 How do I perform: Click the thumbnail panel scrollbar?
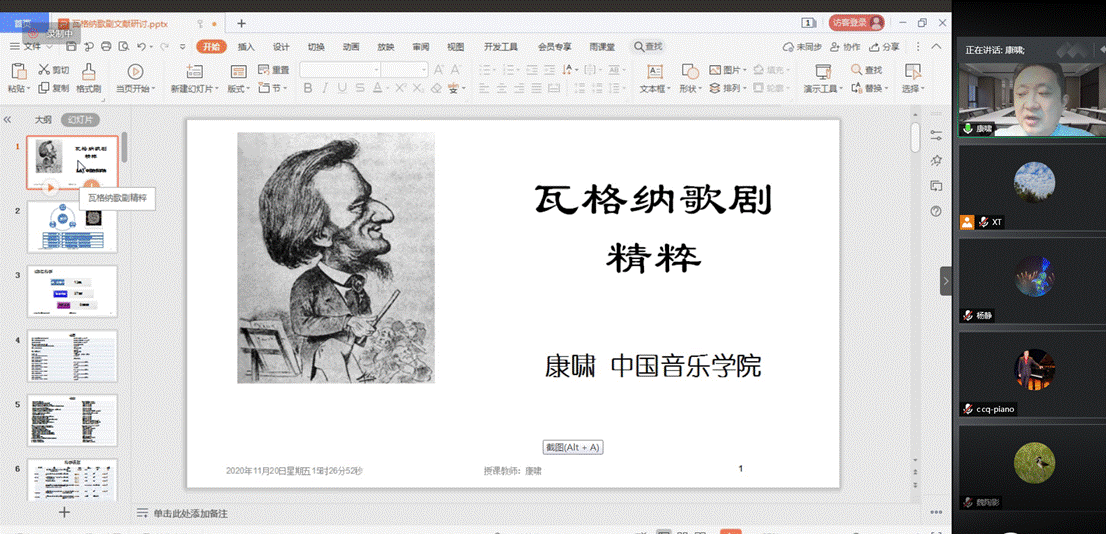[x=125, y=147]
